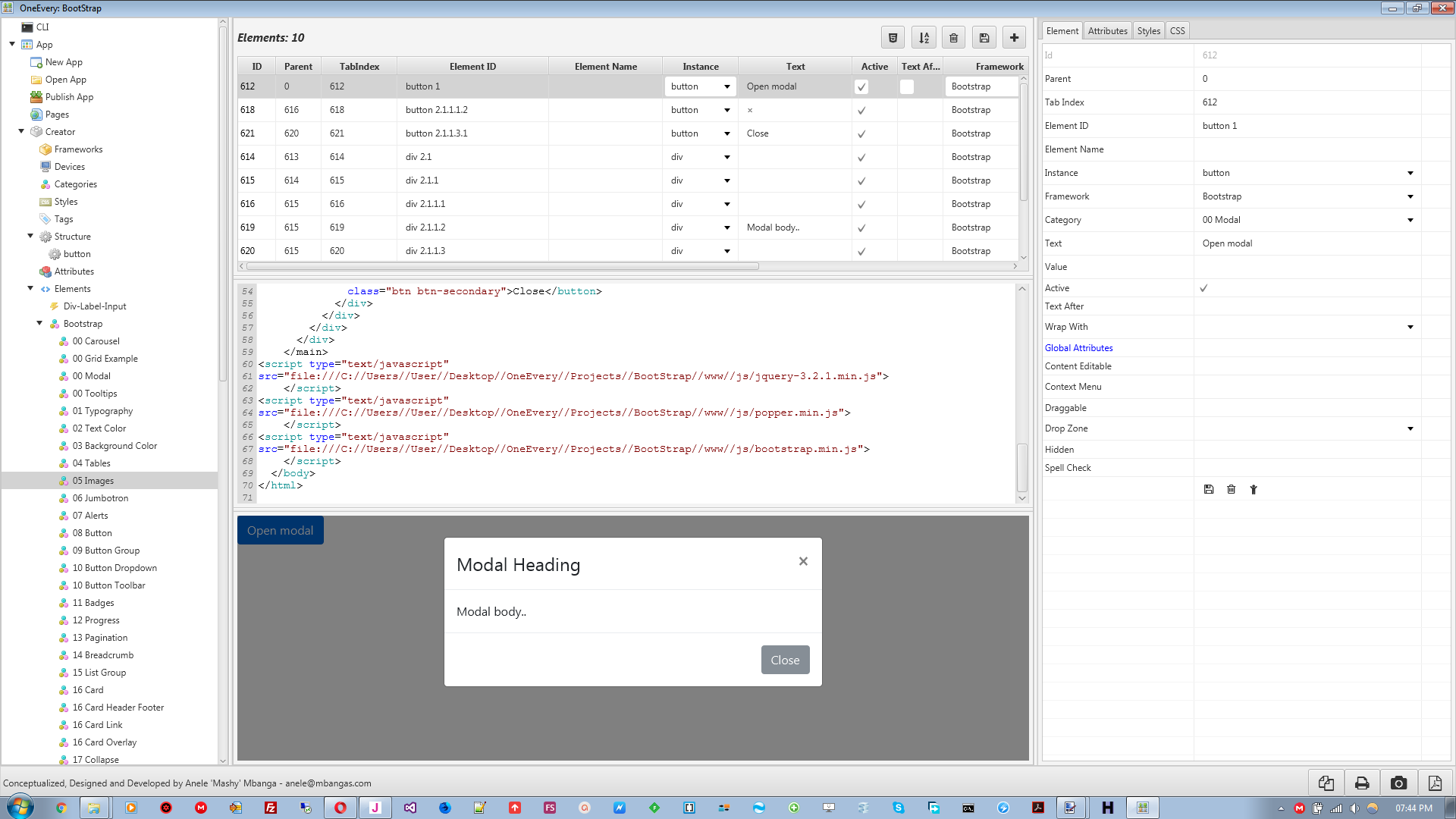This screenshot has width=1456, height=819.
Task: Toggle Active checkbox for row 612
Action: tap(861, 87)
